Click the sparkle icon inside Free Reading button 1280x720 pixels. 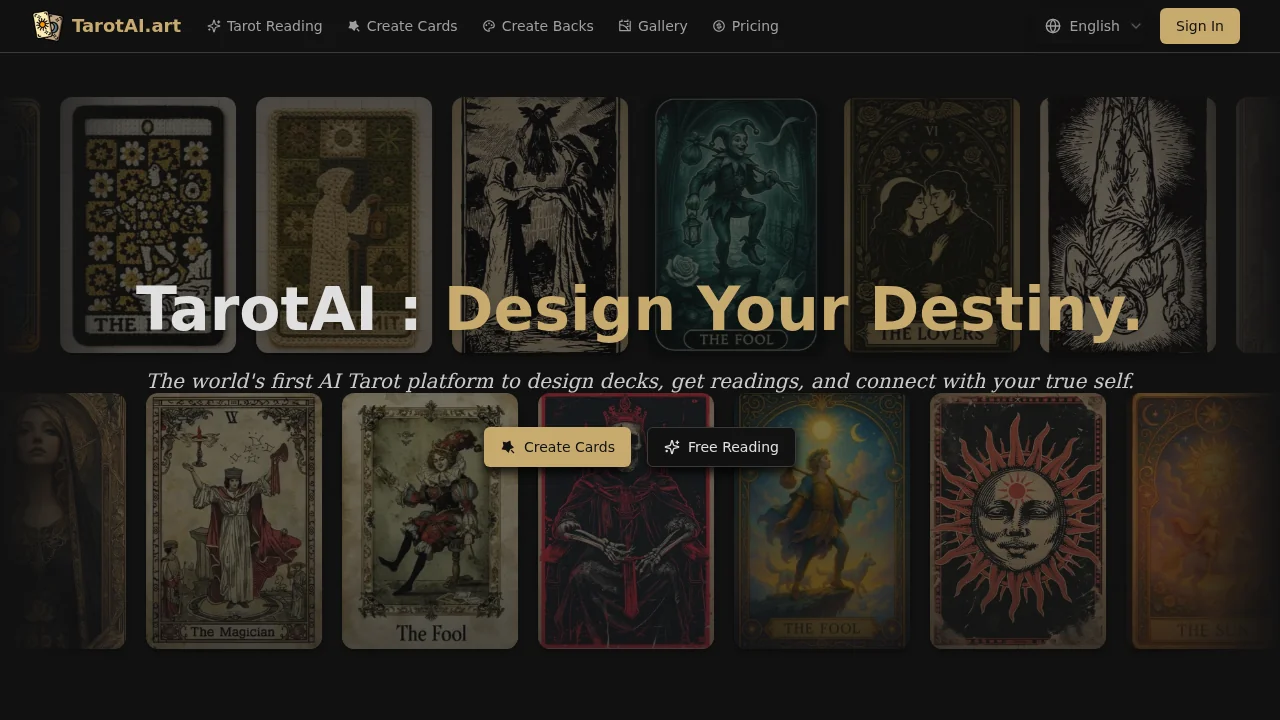point(671,447)
